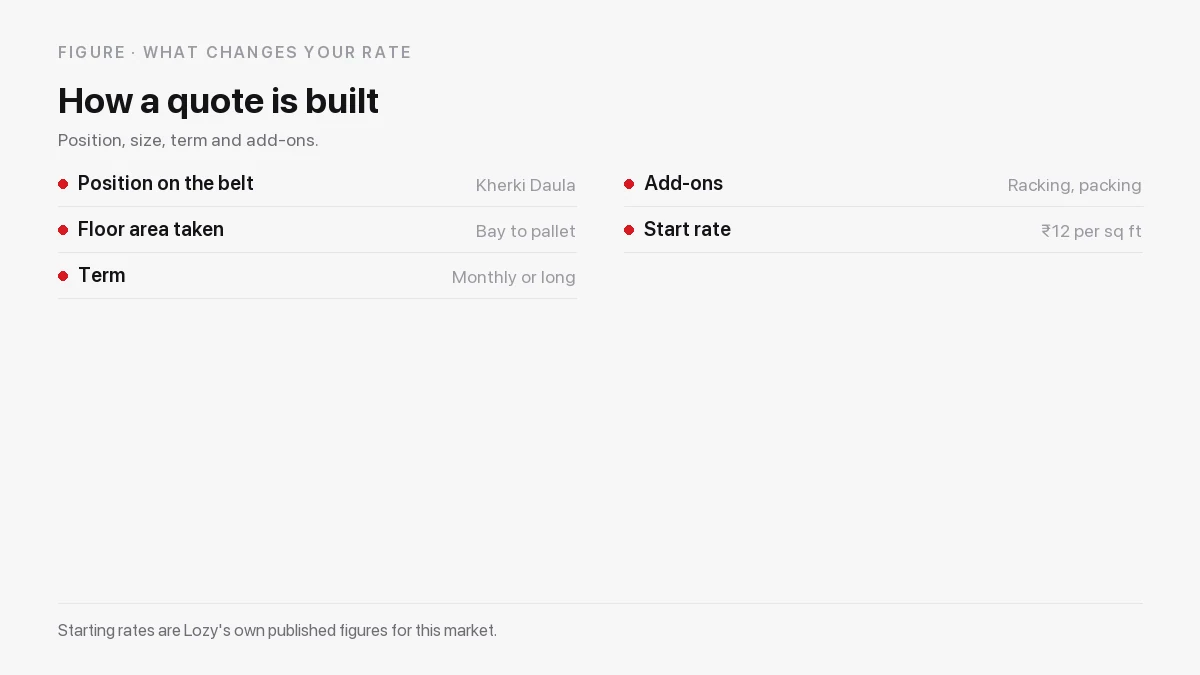Viewport: 1200px width, 675px height.
Task: Click the Add-ons row label
Action: (683, 183)
